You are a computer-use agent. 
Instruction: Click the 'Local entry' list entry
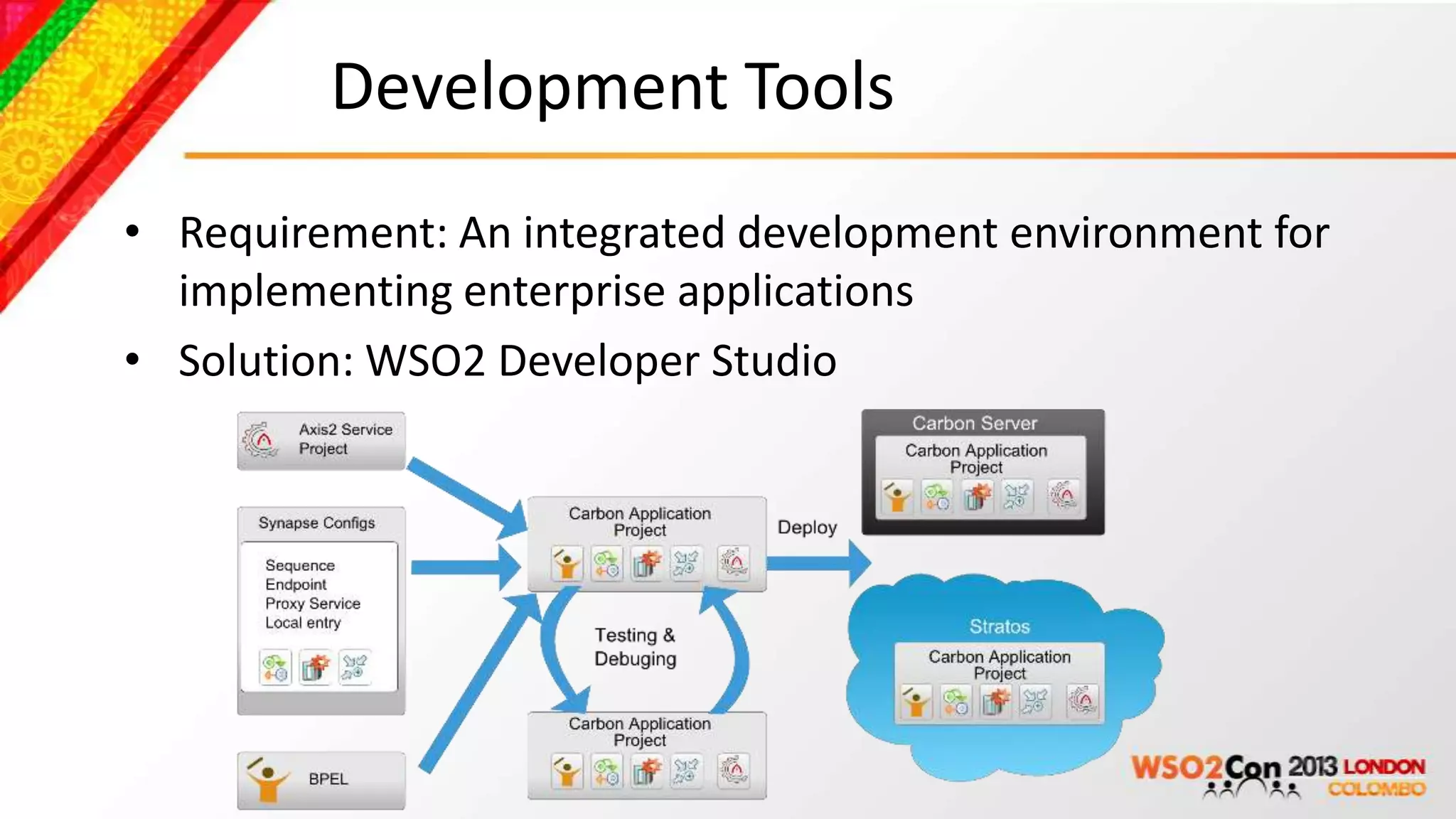click(303, 623)
